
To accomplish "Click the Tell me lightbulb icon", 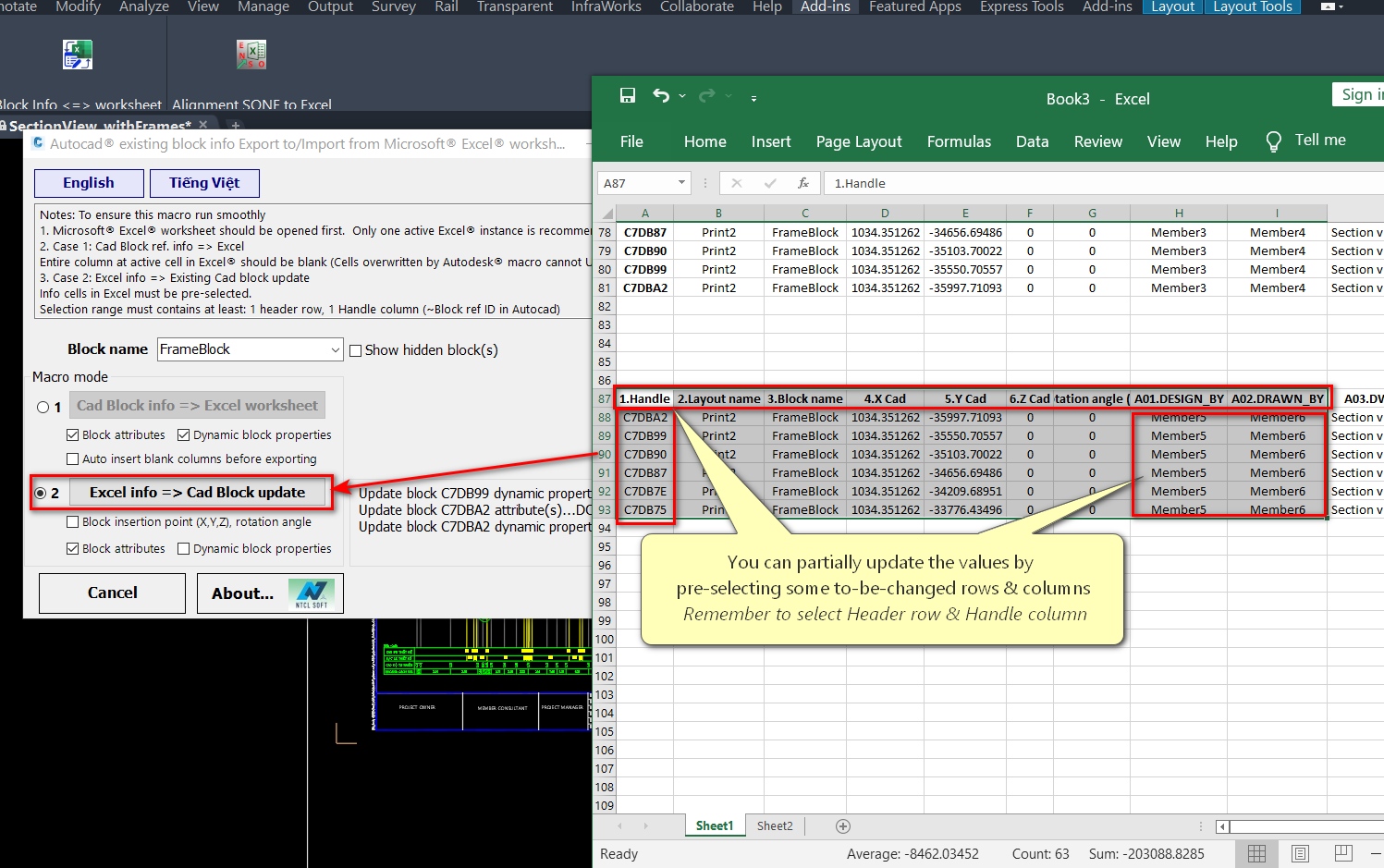I will click(x=1273, y=141).
